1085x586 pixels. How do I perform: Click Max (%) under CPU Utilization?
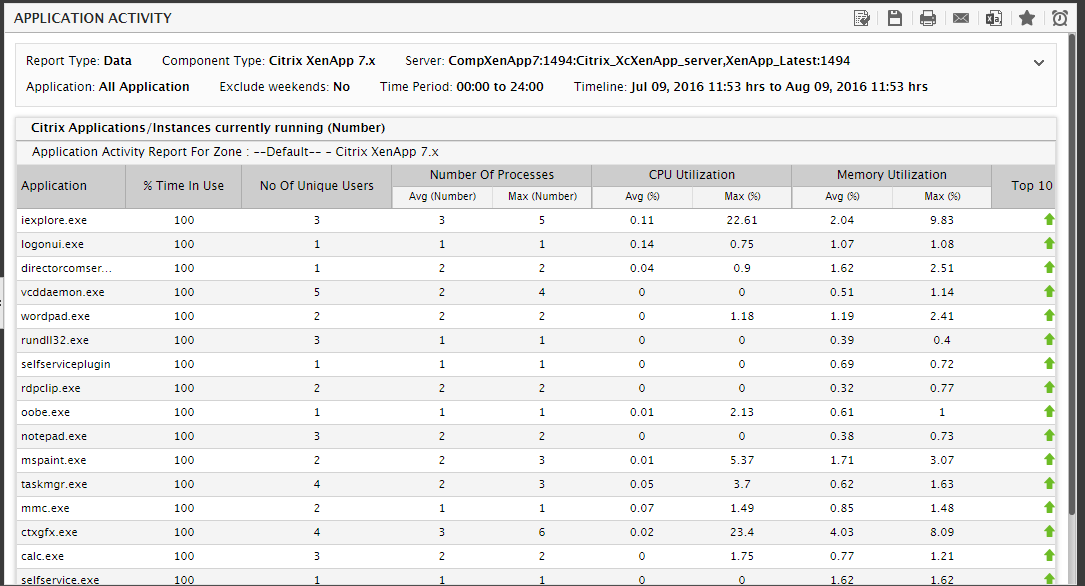(x=742, y=196)
